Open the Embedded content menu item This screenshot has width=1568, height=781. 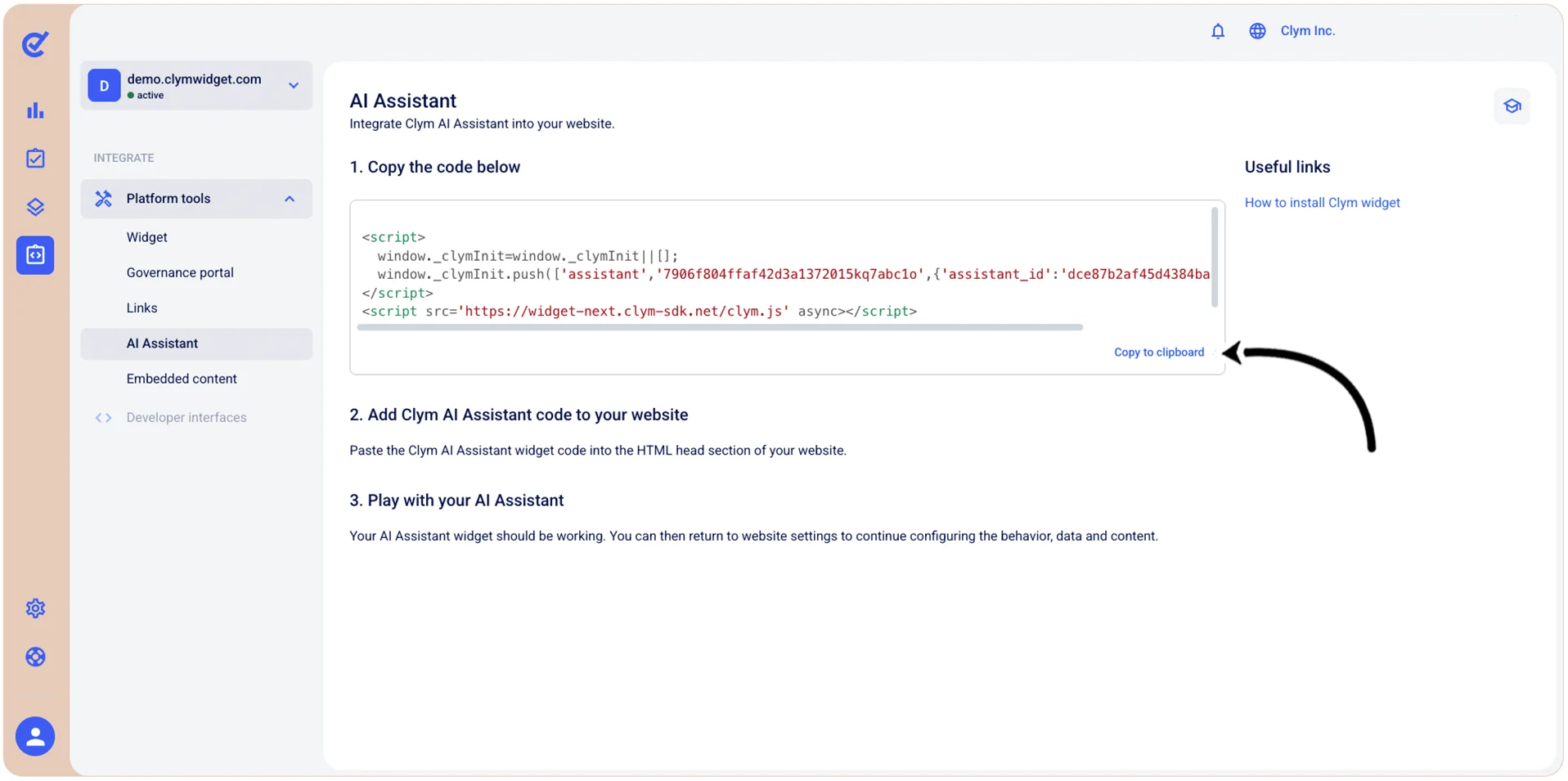pos(182,379)
